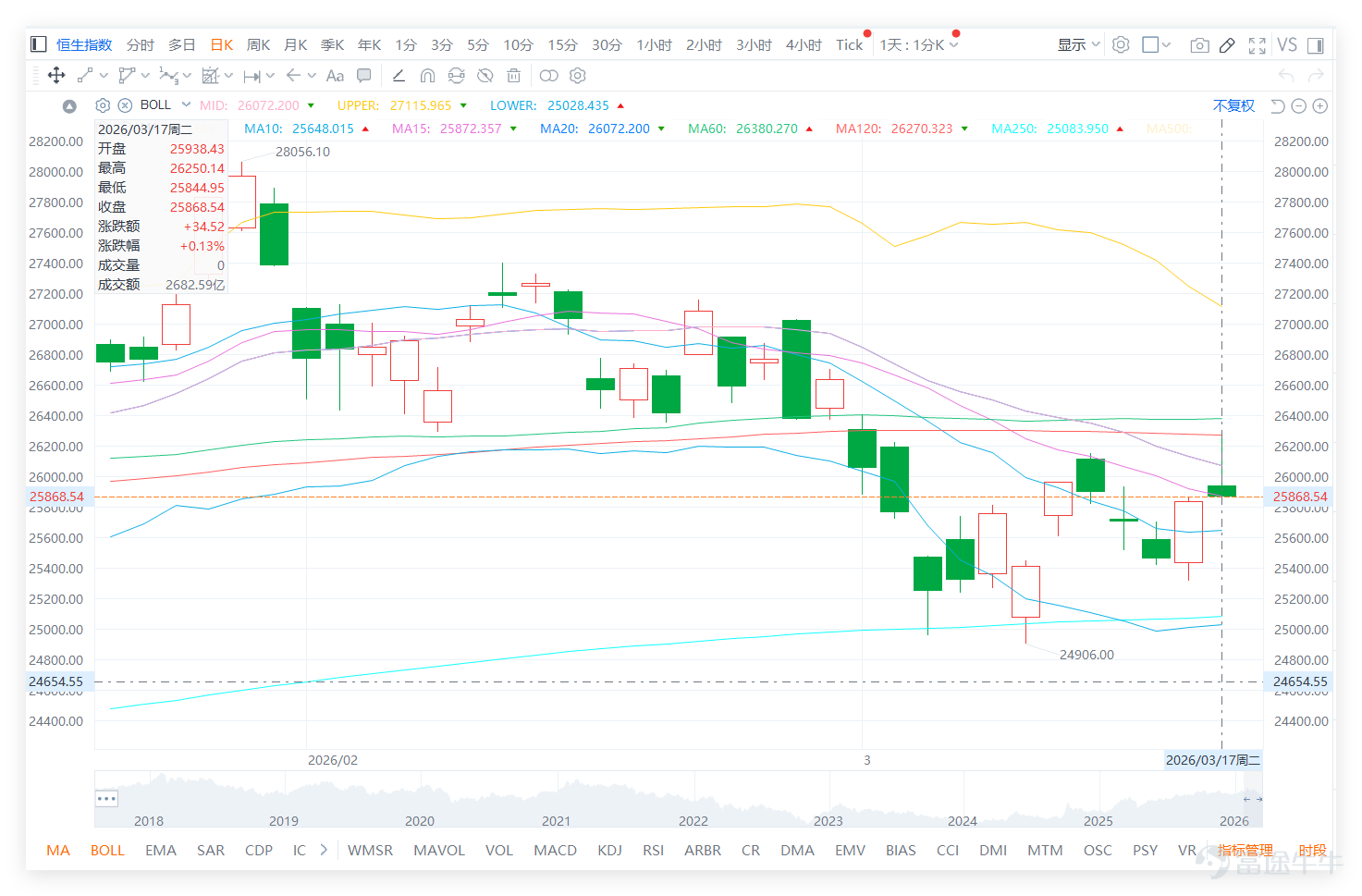This screenshot has height=896, width=1362.
Task: Select the Aa text tool
Action: (x=335, y=76)
